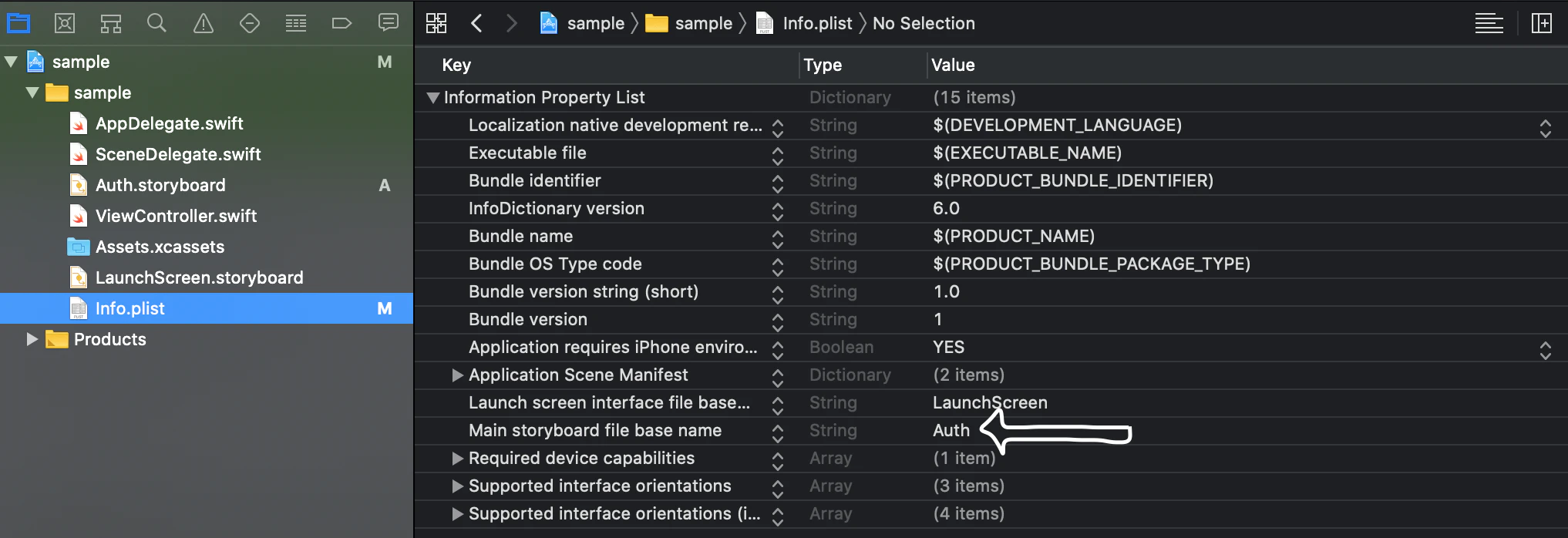The height and width of the screenshot is (538, 1568).
Task: Click the Value column header
Action: (953, 65)
